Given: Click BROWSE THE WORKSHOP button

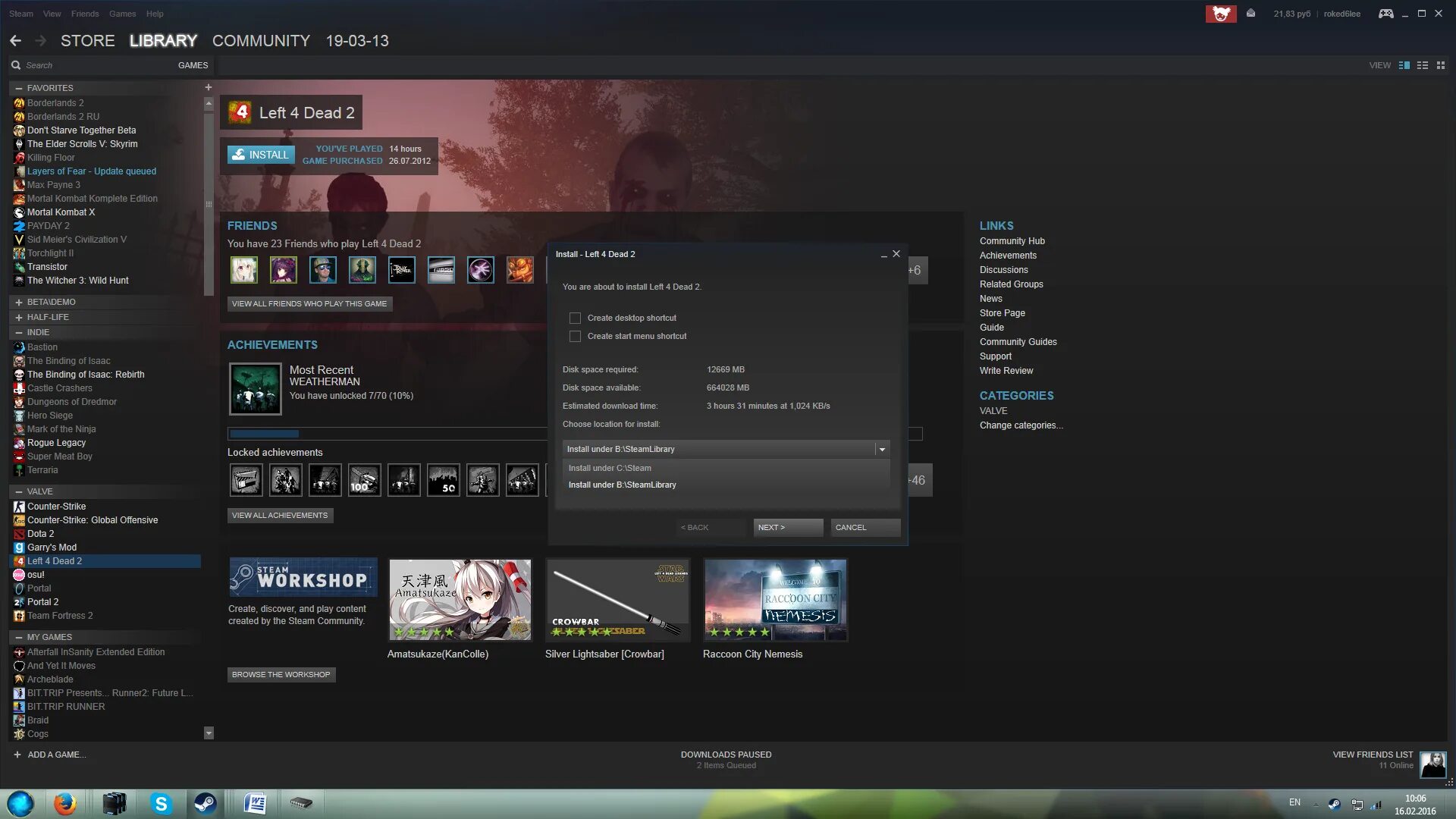Looking at the screenshot, I should 281,675.
